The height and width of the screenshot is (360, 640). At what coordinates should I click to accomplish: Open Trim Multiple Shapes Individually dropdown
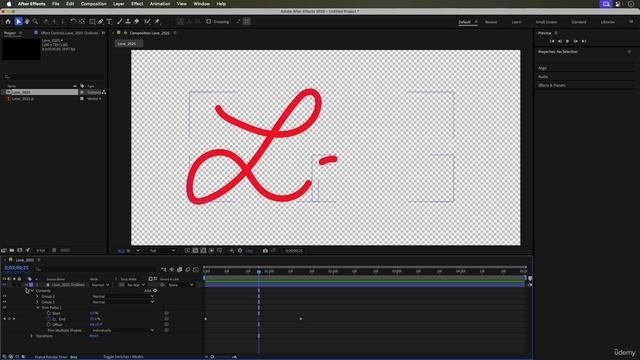[x=122, y=330]
